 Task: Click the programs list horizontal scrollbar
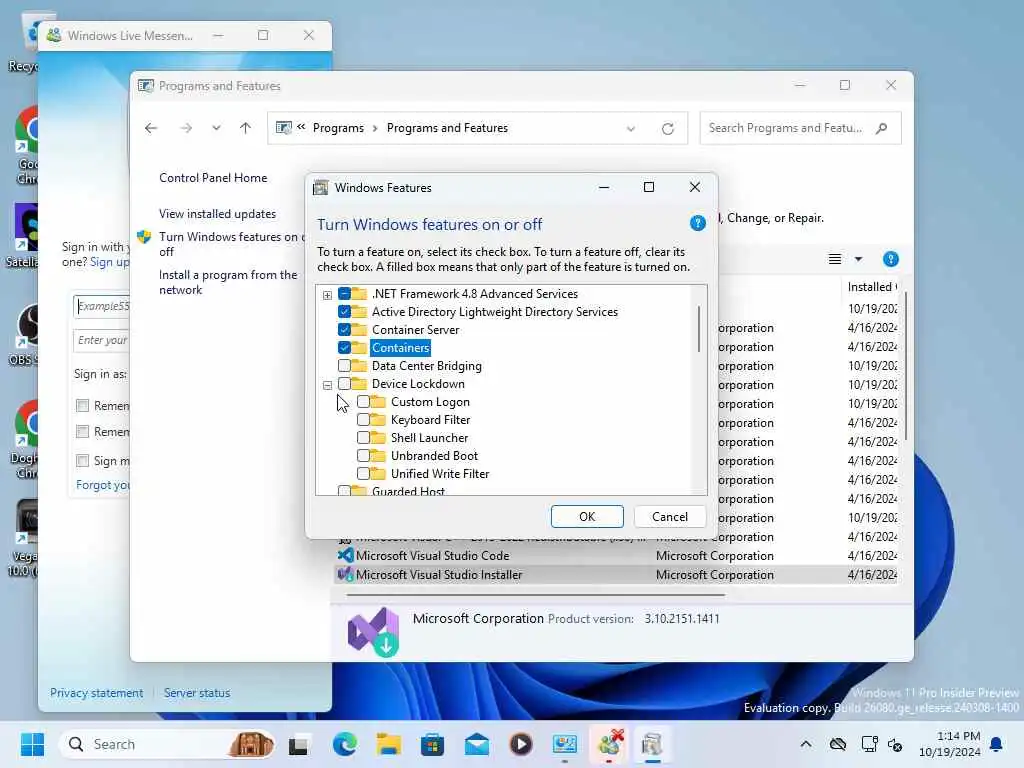pos(536,595)
